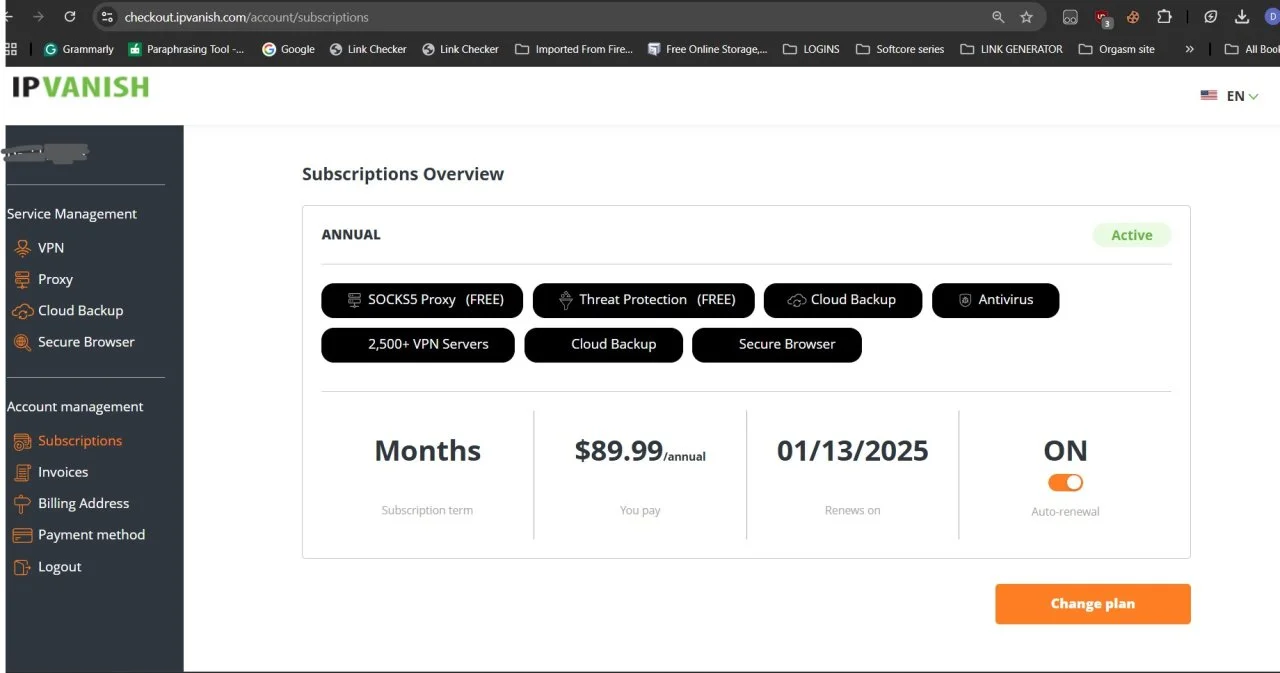This screenshot has height=673, width=1280.
Task: Reload the page with the browser refresh icon
Action: [69, 16]
